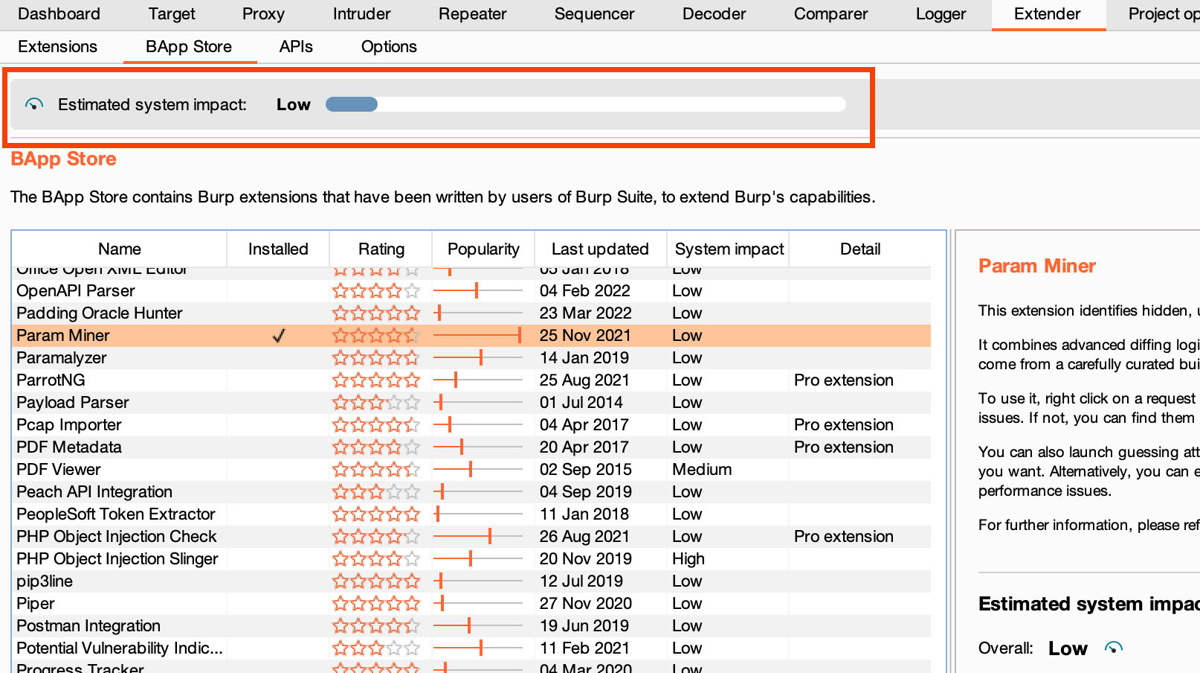Viewport: 1200px width, 673px height.
Task: Select the Pcap Importer extension
Action: click(472, 425)
